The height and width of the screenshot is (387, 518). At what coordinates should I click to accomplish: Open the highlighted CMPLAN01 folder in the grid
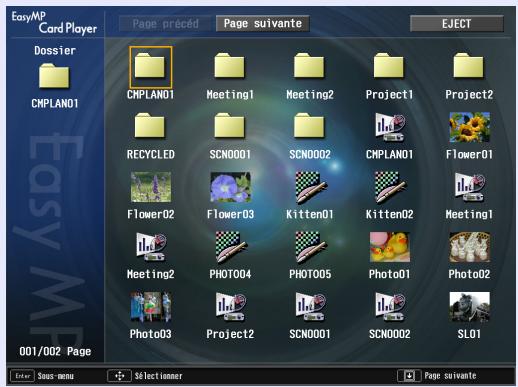tap(151, 67)
